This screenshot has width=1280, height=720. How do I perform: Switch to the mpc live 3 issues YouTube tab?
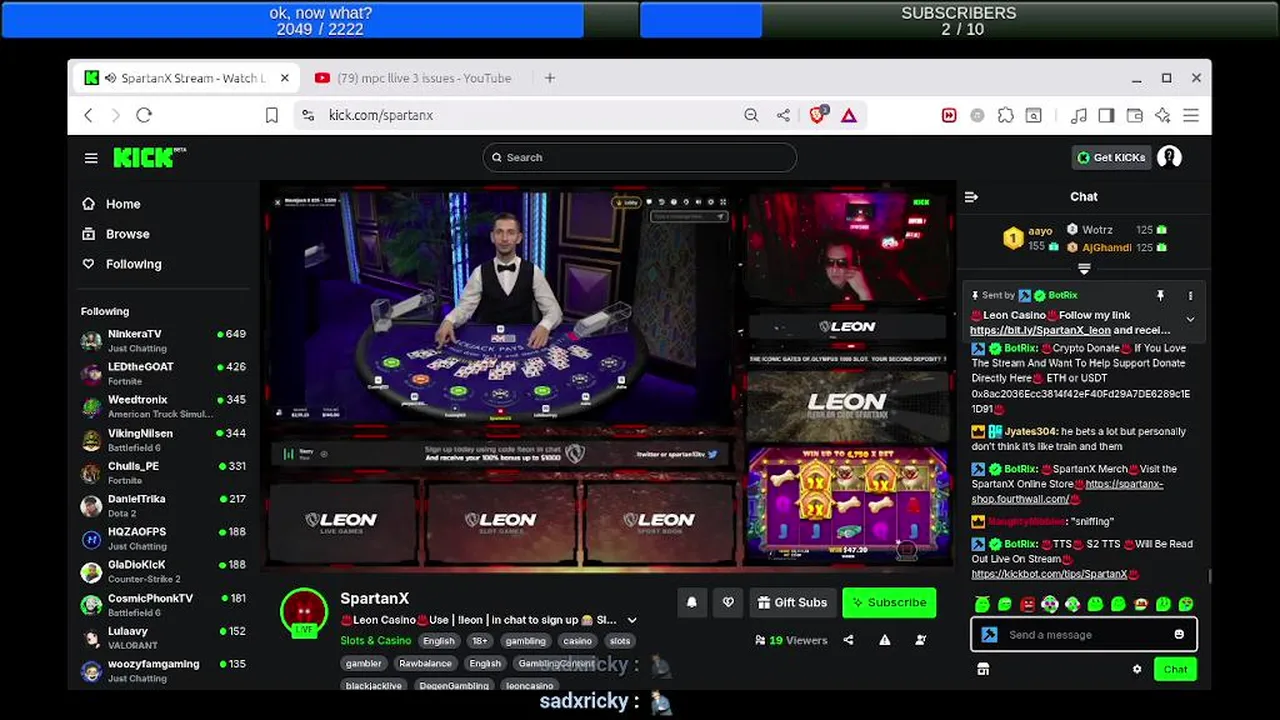(x=414, y=78)
